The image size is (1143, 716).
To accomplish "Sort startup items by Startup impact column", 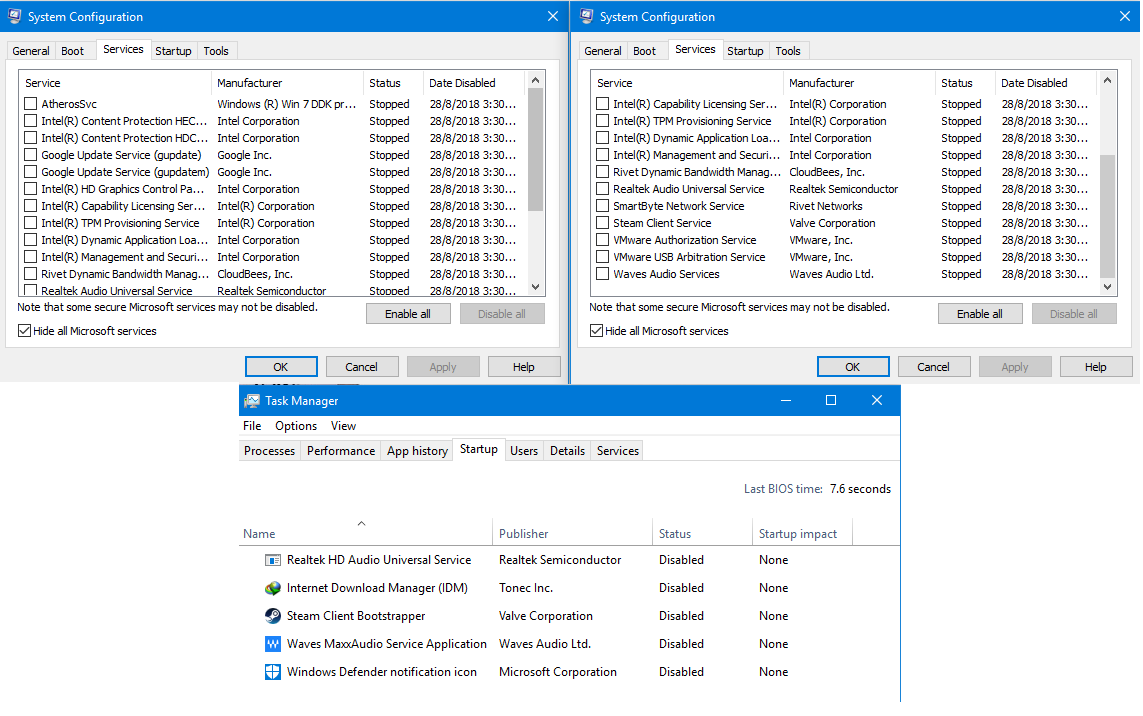I will click(x=798, y=534).
